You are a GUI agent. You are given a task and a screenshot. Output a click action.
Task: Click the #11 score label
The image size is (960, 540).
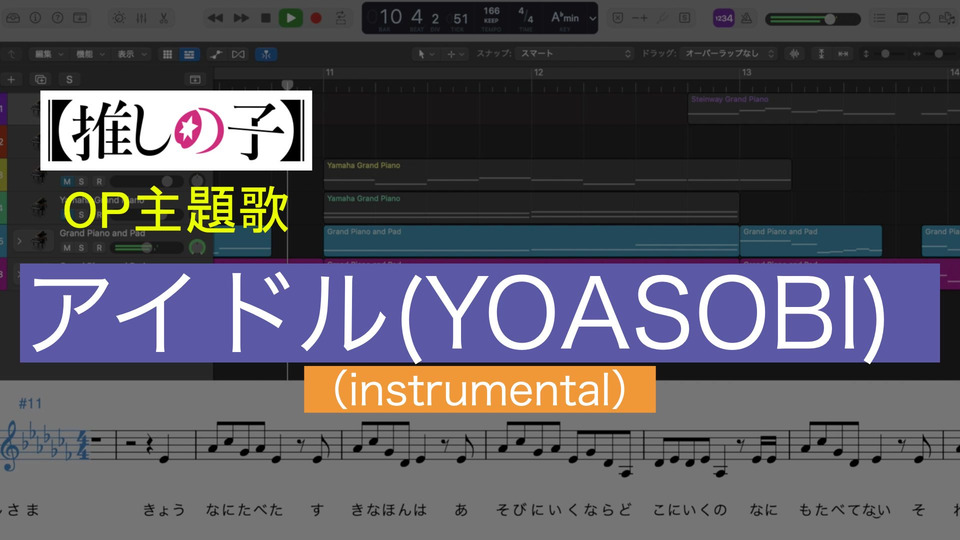point(30,403)
